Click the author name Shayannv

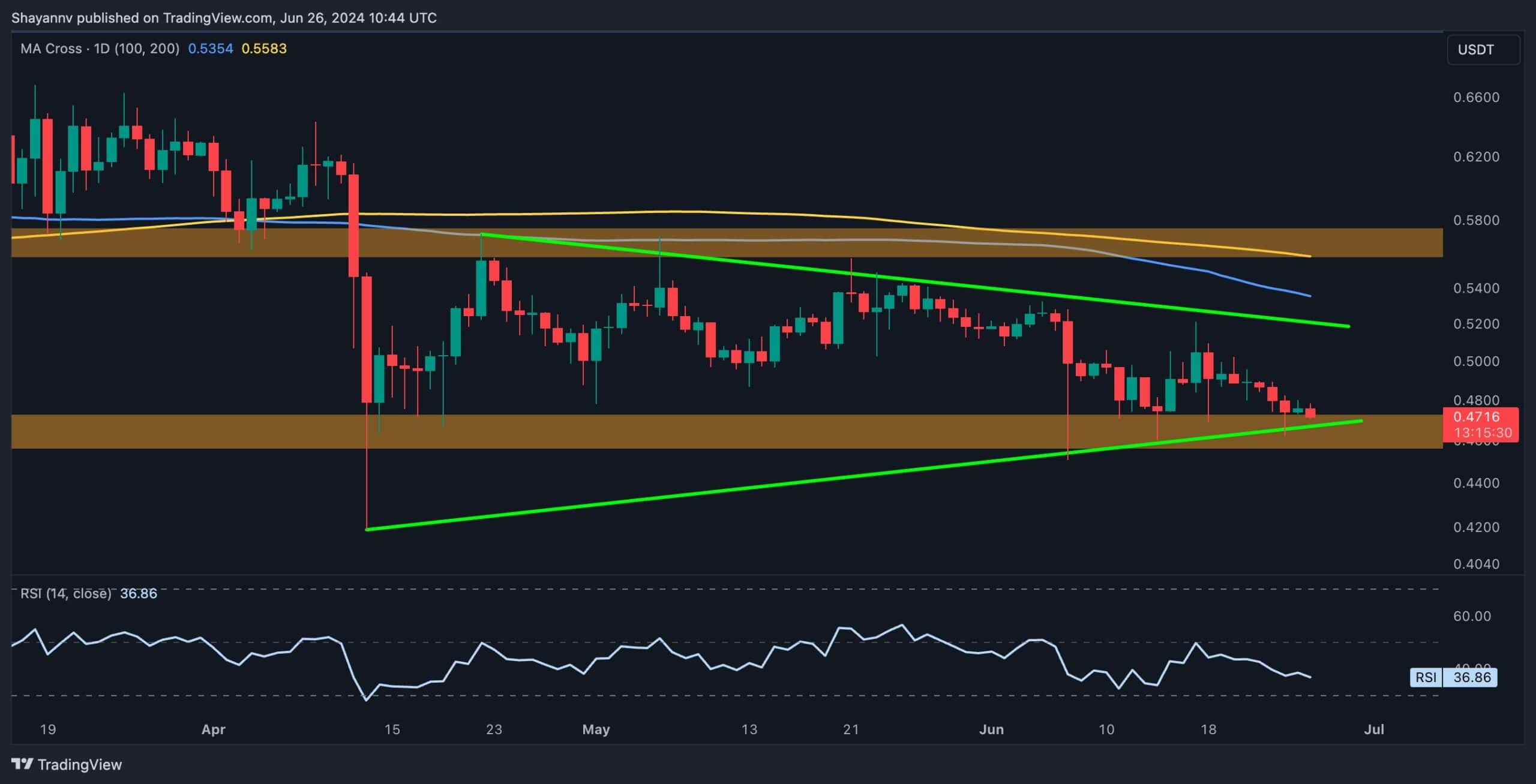pos(42,17)
